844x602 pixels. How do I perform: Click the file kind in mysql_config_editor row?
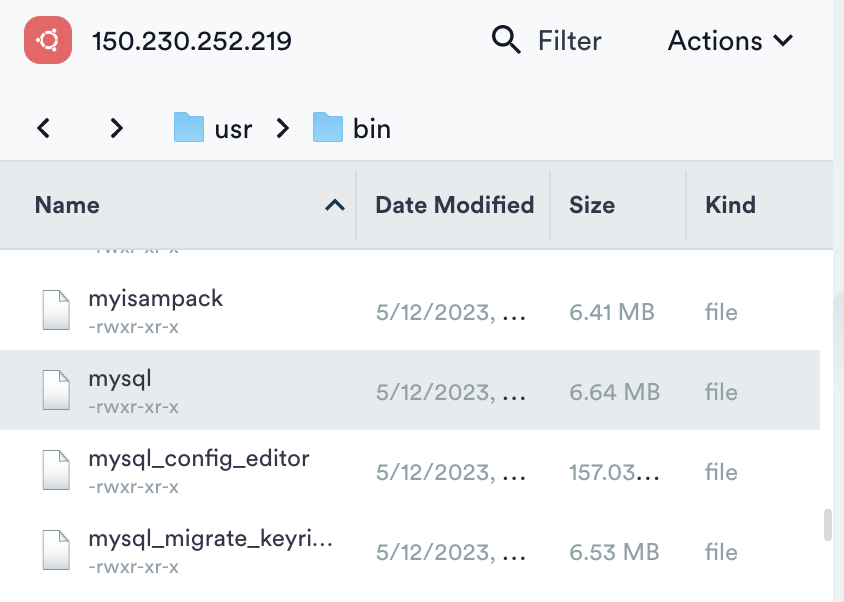(x=721, y=473)
